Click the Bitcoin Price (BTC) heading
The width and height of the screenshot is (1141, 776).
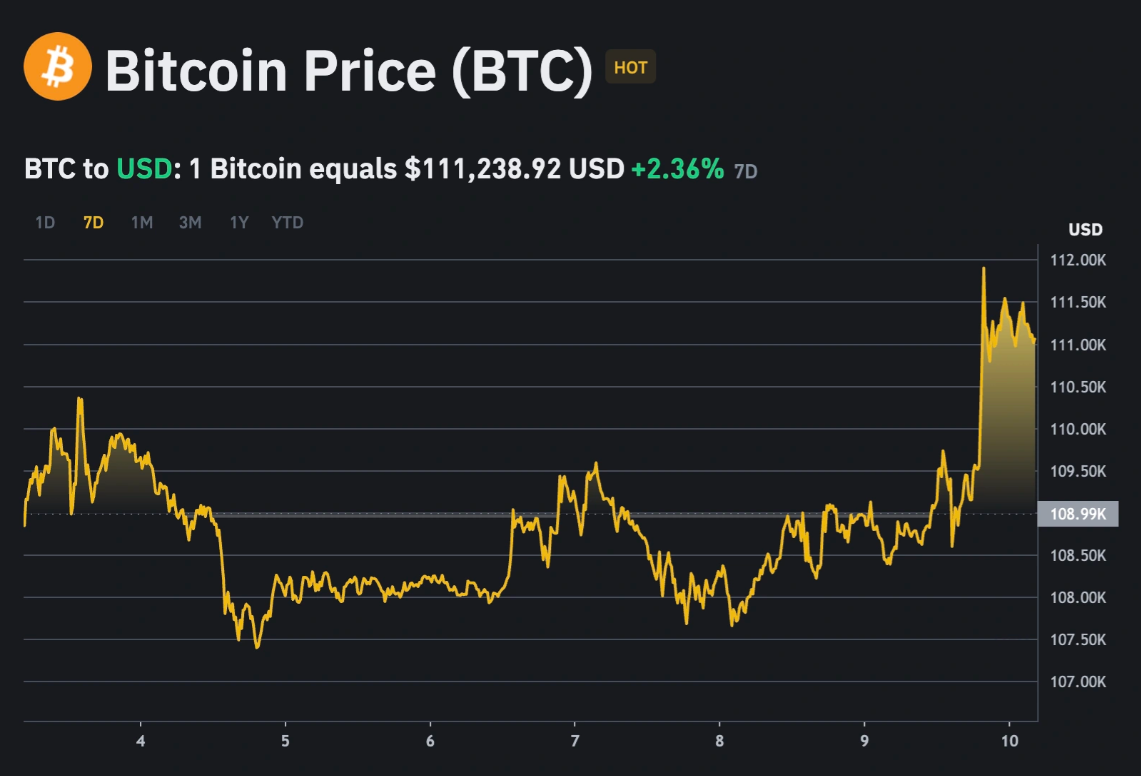pos(349,69)
